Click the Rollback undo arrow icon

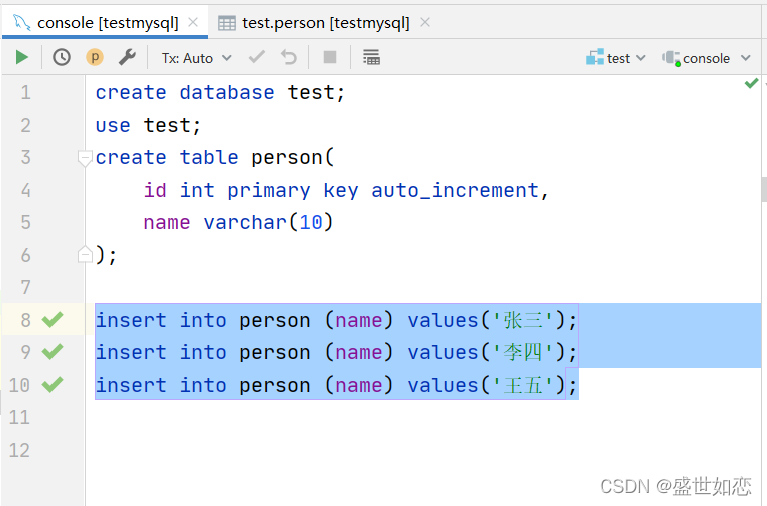[289, 57]
